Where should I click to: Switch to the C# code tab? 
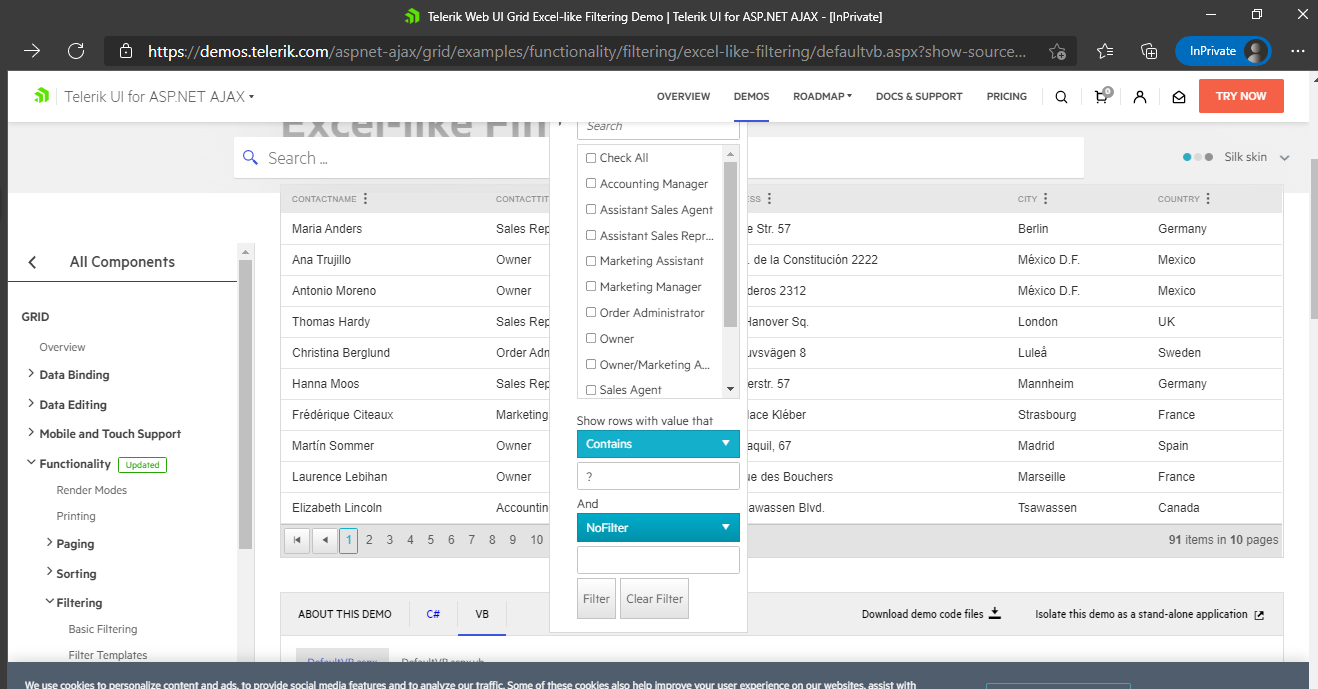pyautogui.click(x=433, y=614)
